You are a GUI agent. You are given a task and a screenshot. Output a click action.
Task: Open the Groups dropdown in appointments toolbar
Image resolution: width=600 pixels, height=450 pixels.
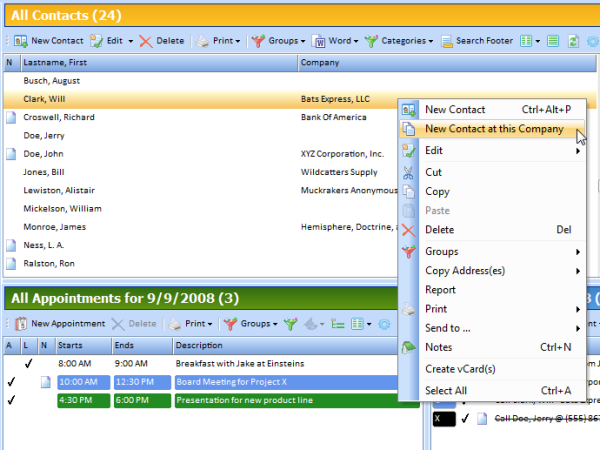point(275,324)
